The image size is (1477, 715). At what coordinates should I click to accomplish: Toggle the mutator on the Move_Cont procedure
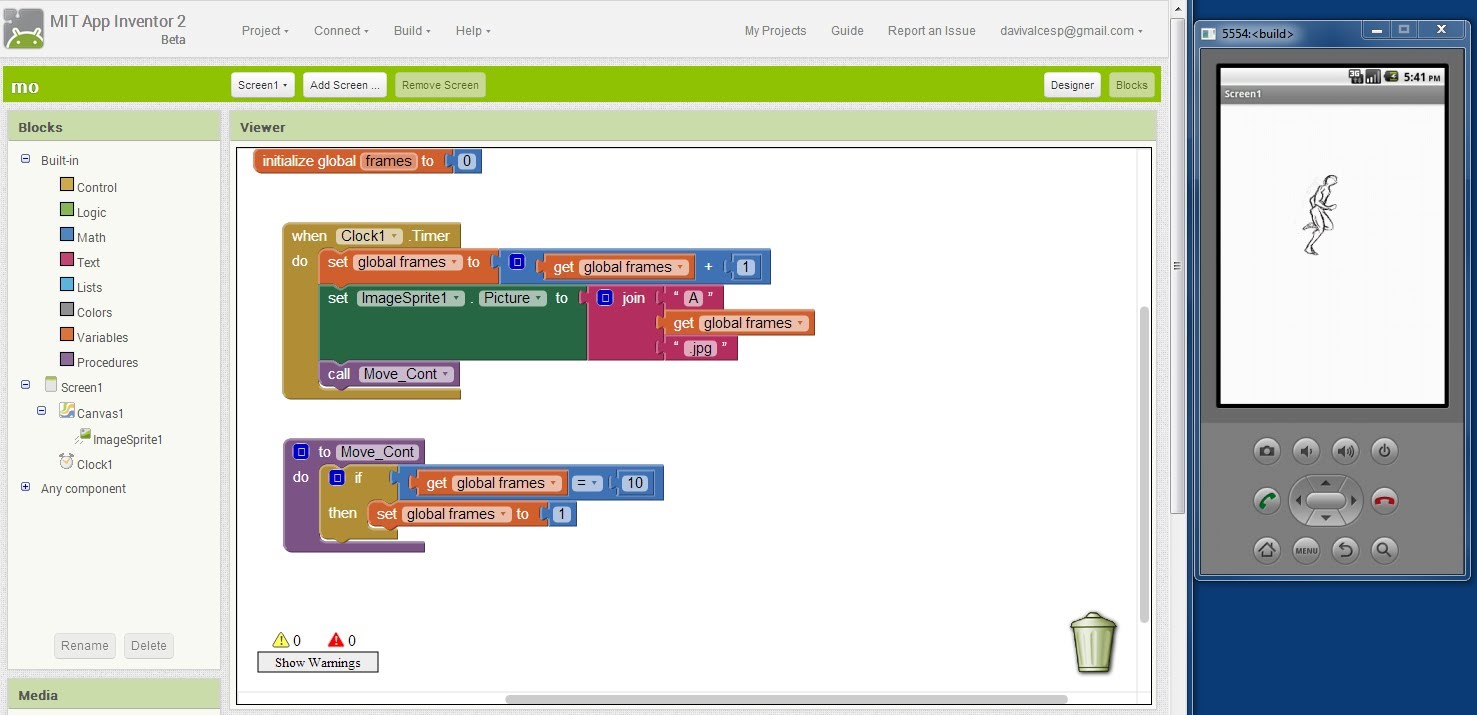coord(301,452)
